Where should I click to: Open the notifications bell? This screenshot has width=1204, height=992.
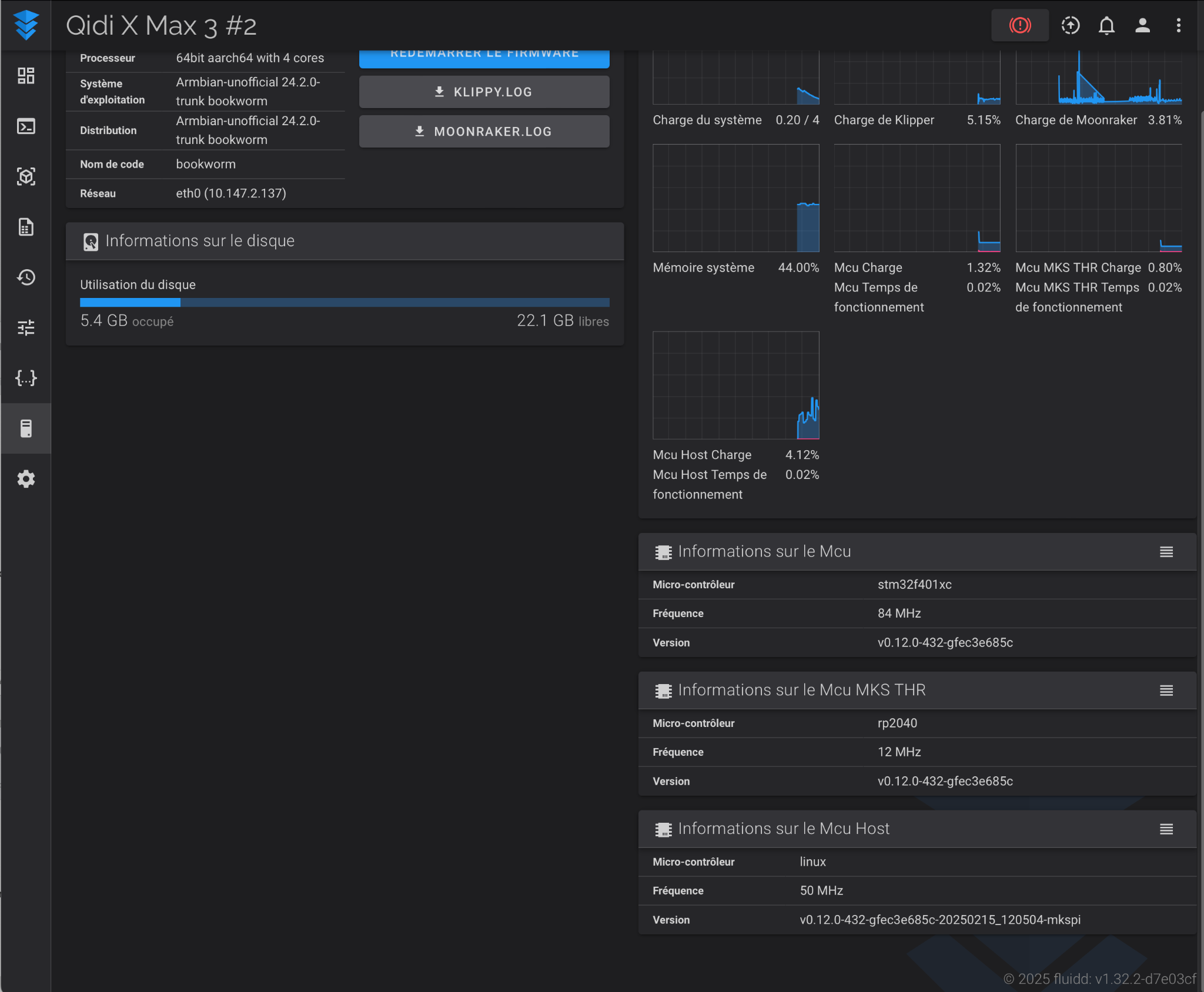click(x=1106, y=25)
